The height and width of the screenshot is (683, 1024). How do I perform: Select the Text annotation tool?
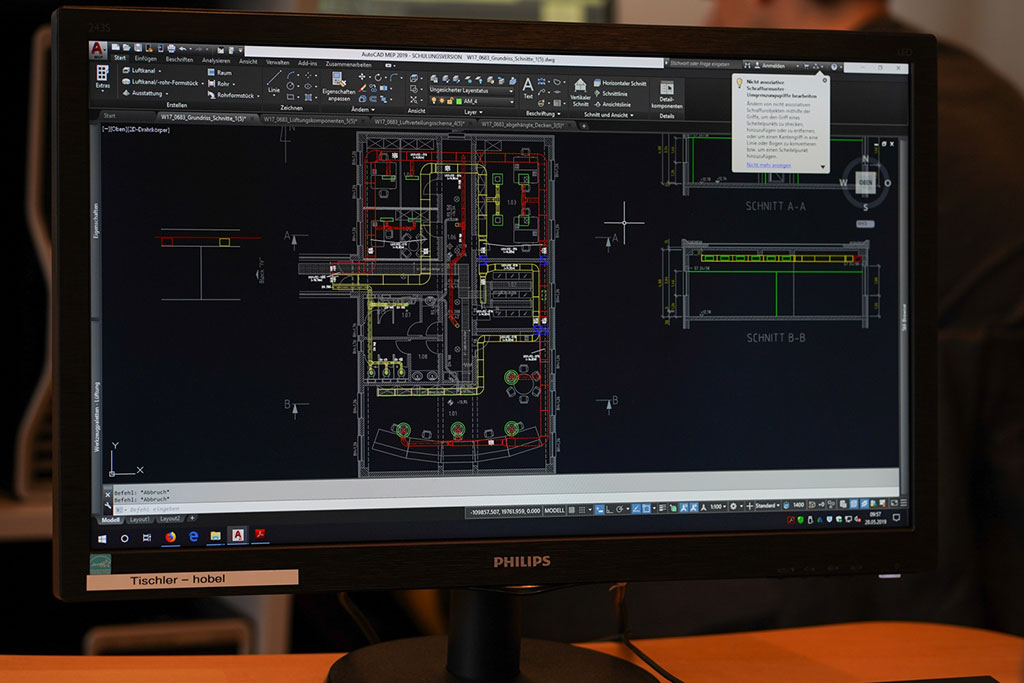(528, 87)
